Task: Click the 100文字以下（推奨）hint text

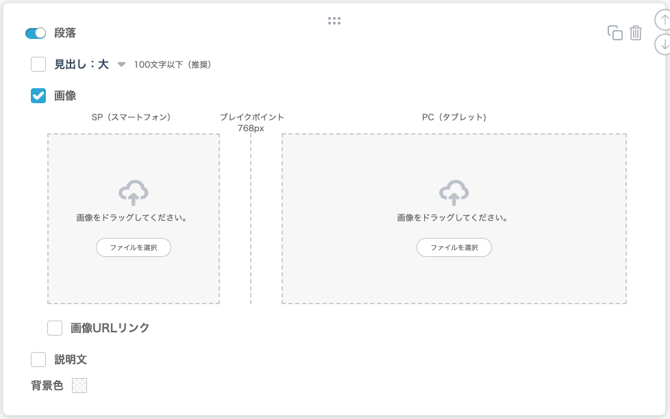Action: tap(172, 64)
